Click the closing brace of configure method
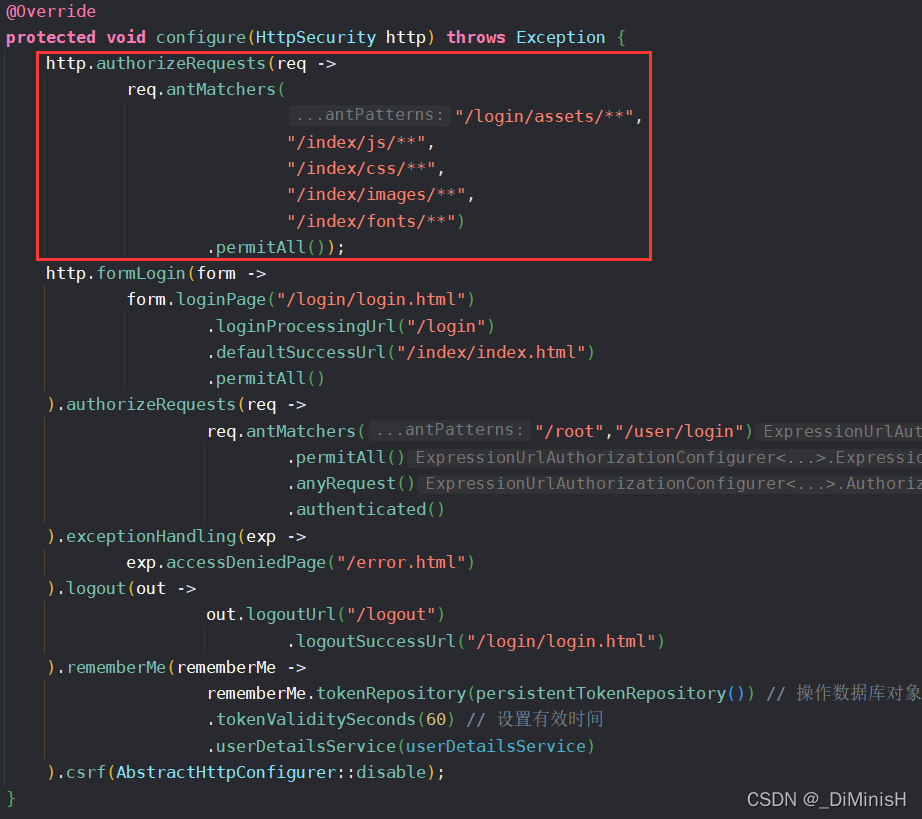922x819 pixels. [x=11, y=799]
